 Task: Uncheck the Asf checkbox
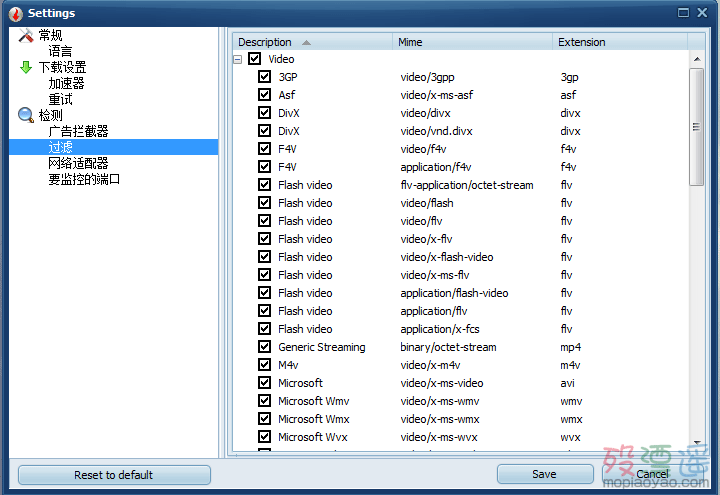(264, 95)
